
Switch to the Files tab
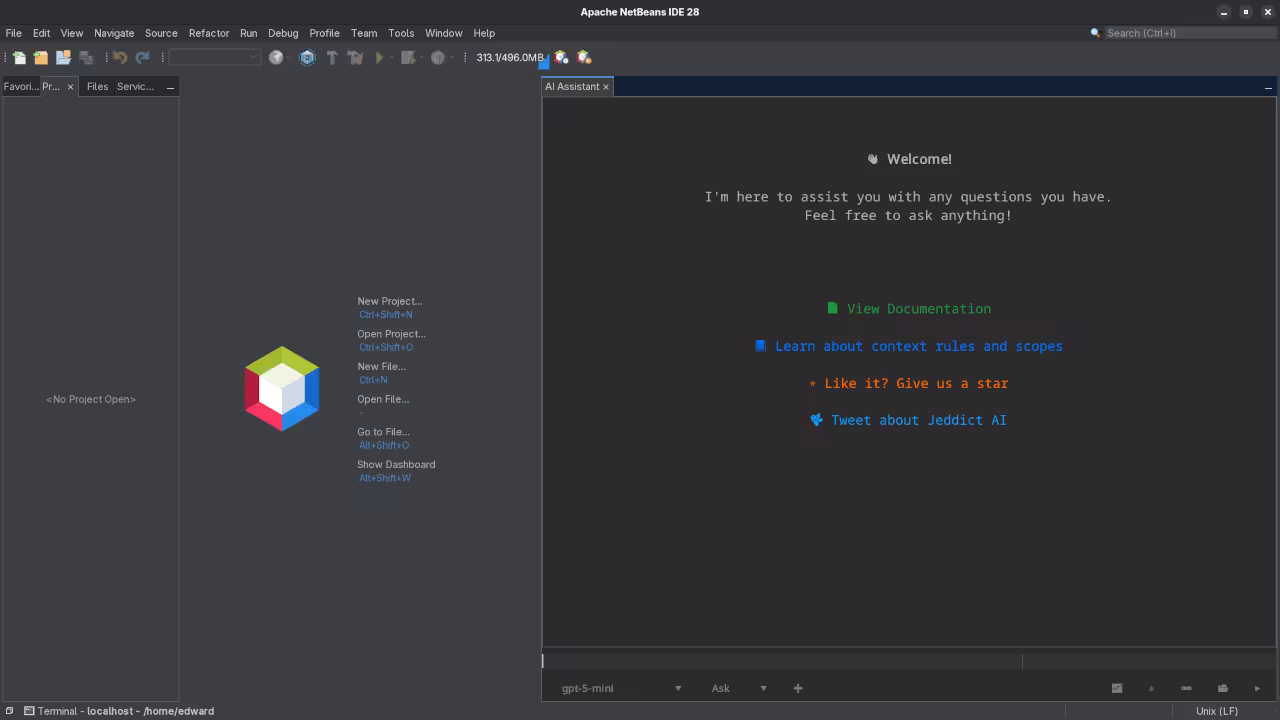[96, 86]
